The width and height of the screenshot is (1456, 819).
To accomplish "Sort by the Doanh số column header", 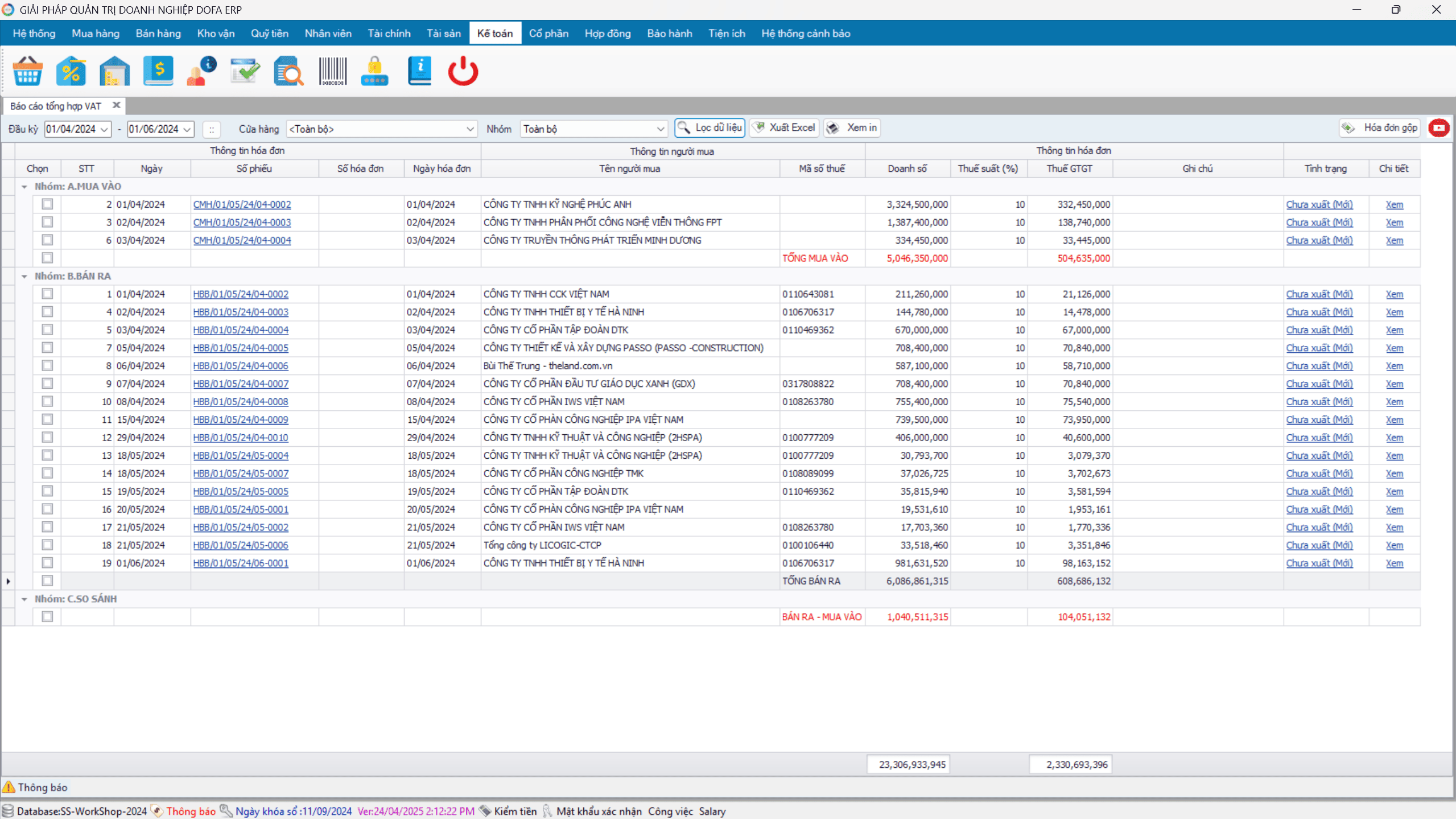I will click(x=907, y=168).
